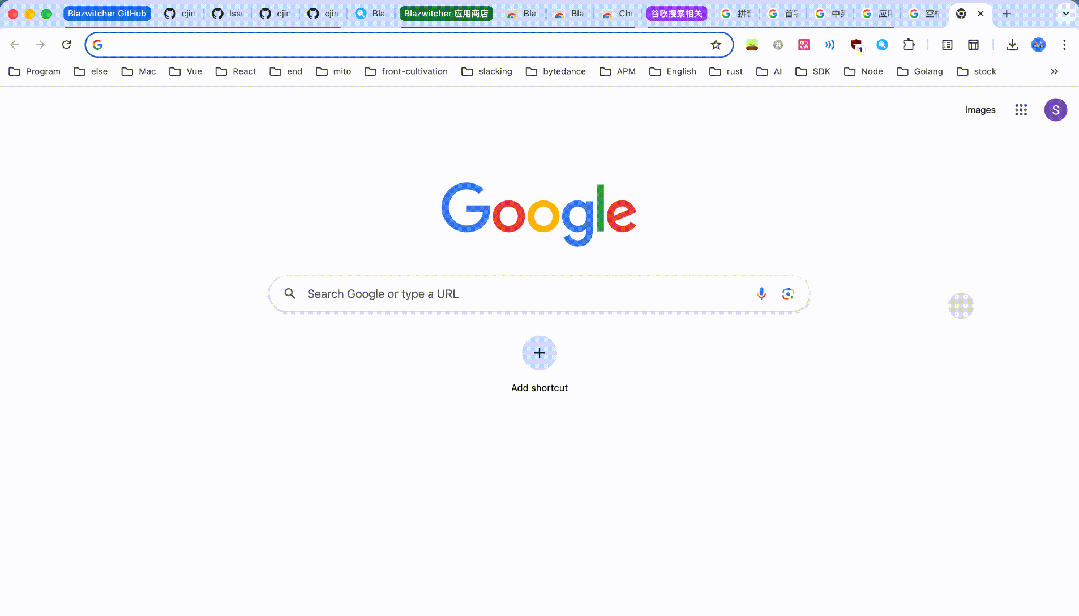Viewport: 1079px width, 616px height.
Task: Open the slacking bookmarks folder
Action: click(x=487, y=72)
